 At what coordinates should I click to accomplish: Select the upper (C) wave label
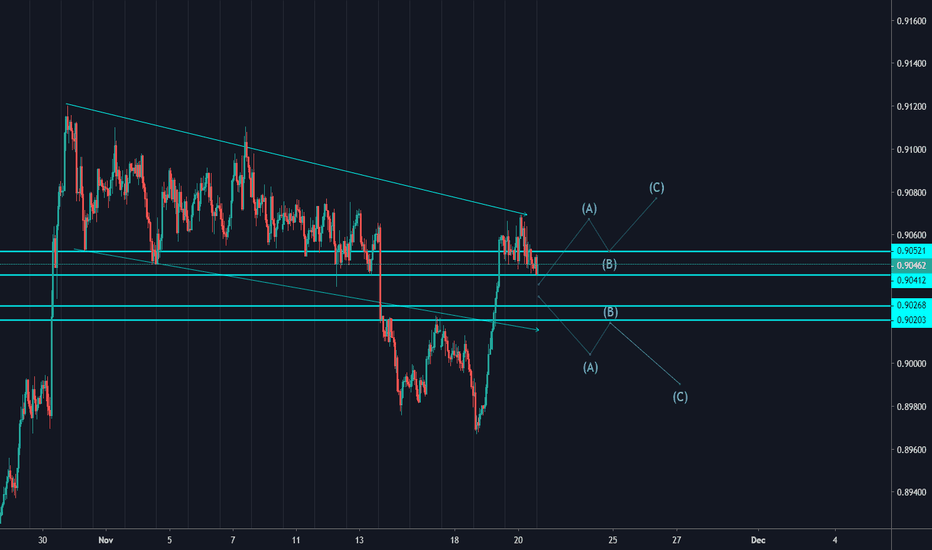(x=657, y=187)
